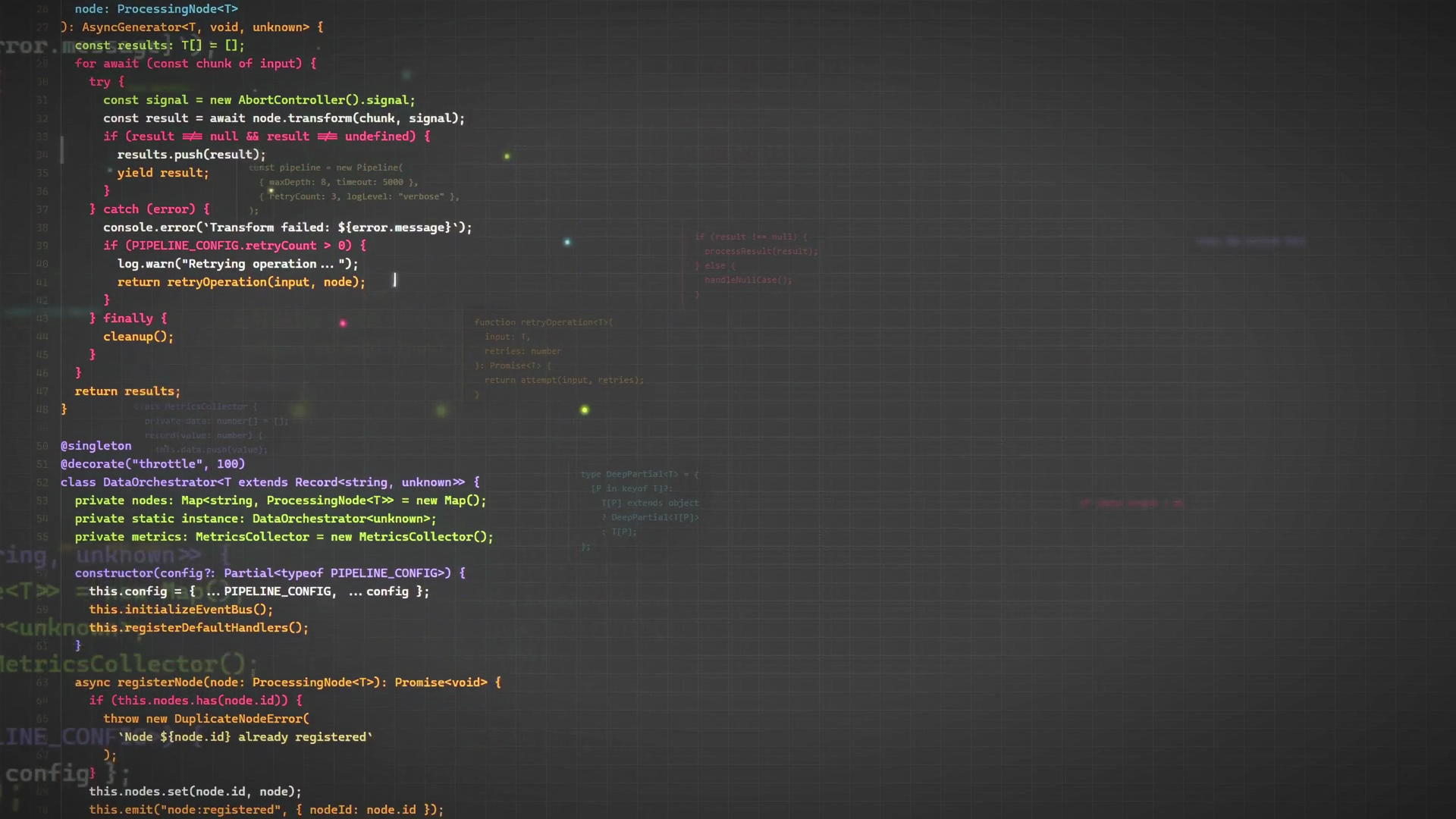The image size is (1456, 819).
Task: Select the 'const results: T[] = [];' line
Action: pos(159,45)
